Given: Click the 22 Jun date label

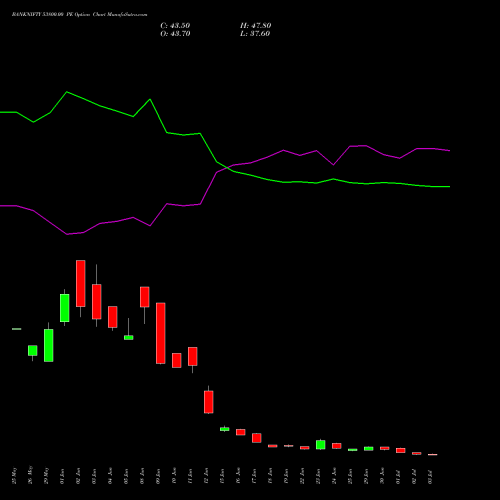Looking at the screenshot, I should click(302, 476).
